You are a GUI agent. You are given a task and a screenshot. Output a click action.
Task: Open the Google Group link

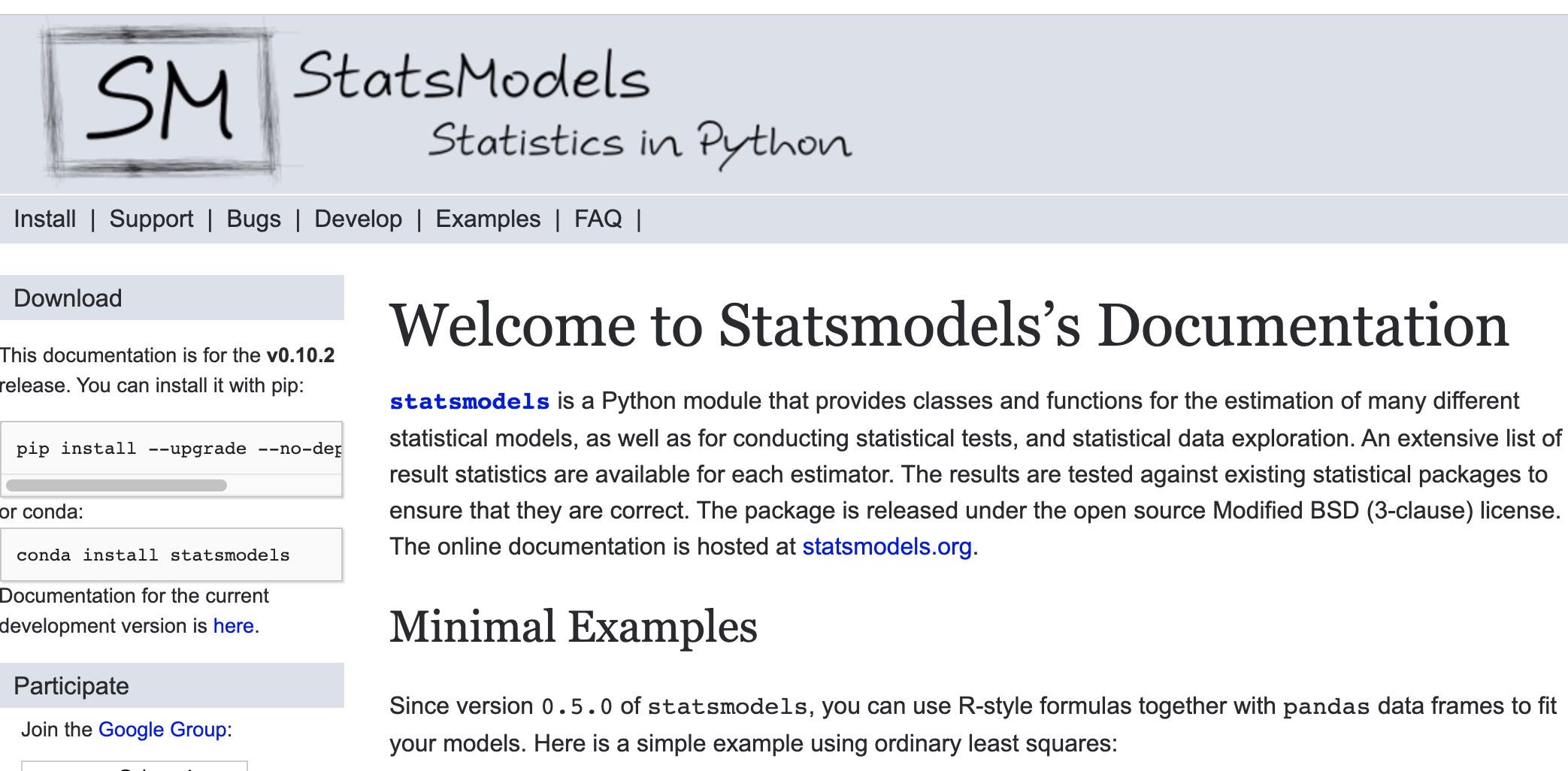pyautogui.click(x=162, y=730)
